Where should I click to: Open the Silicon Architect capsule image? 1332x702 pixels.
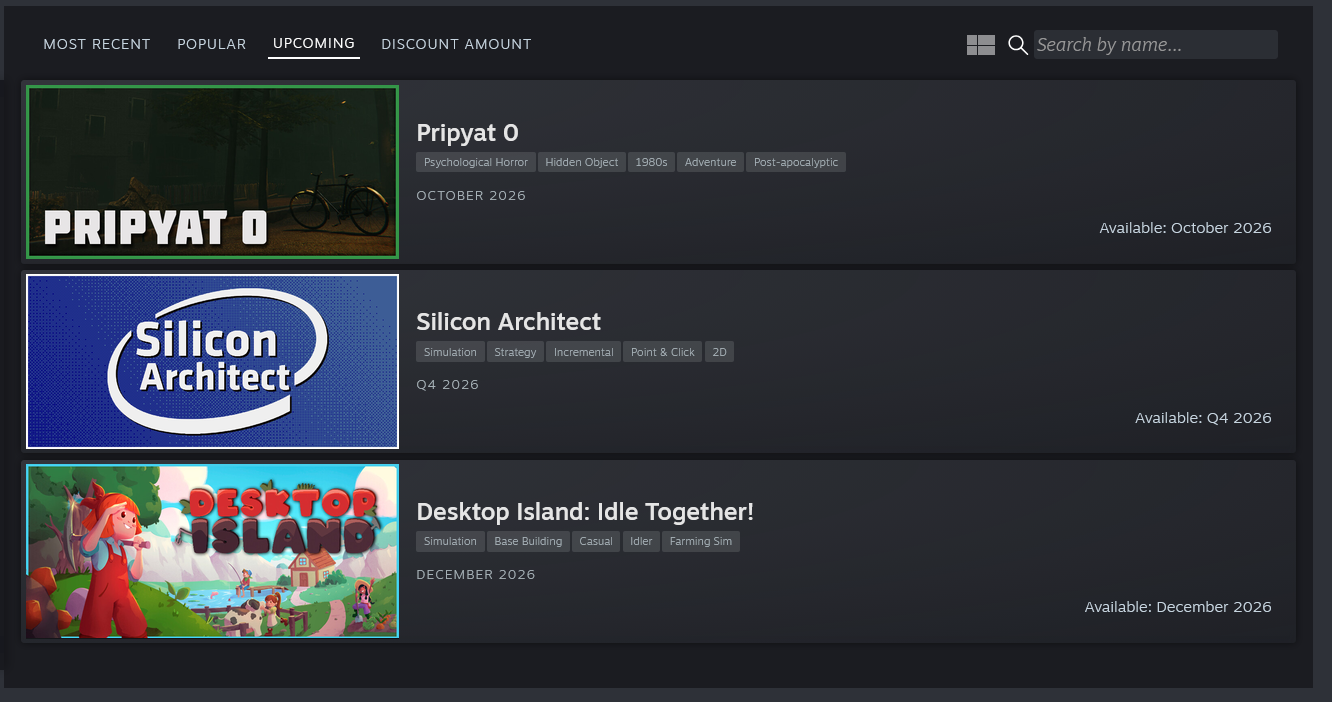[x=212, y=361]
